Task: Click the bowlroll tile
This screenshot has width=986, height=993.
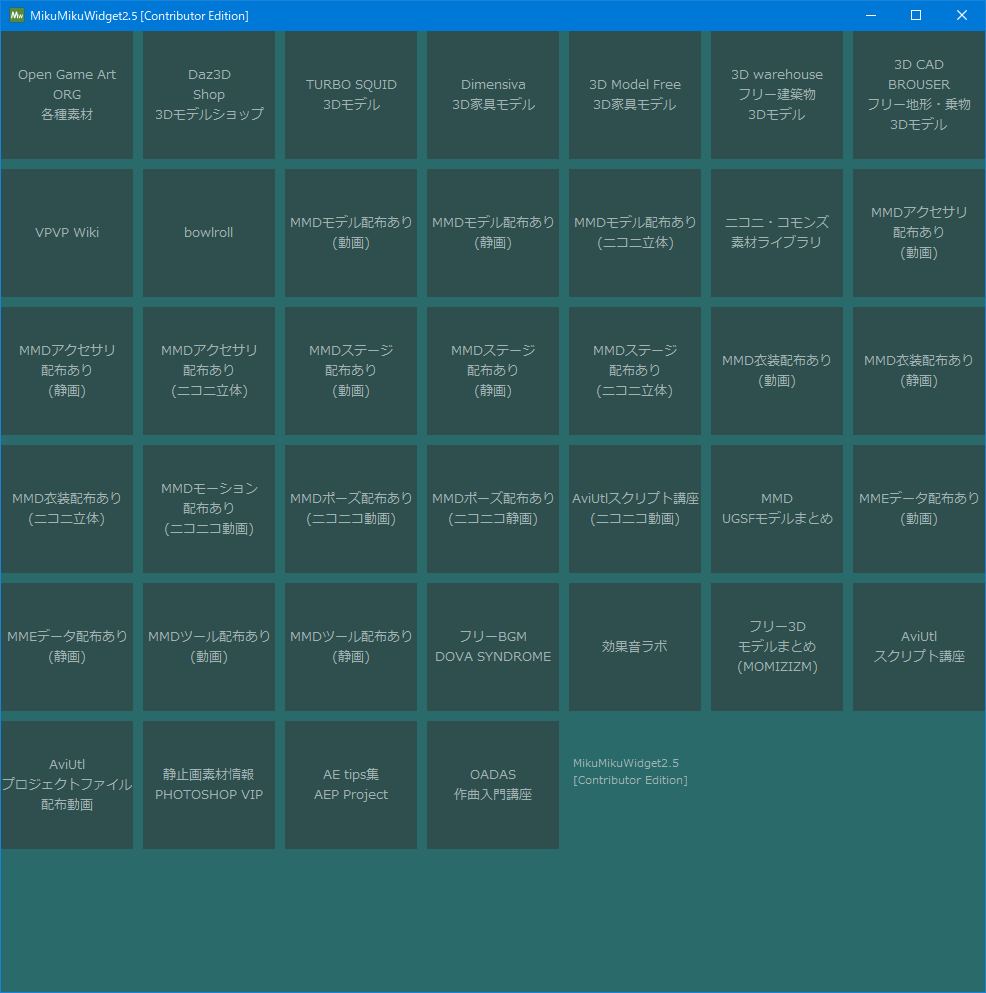Action: click(x=209, y=233)
